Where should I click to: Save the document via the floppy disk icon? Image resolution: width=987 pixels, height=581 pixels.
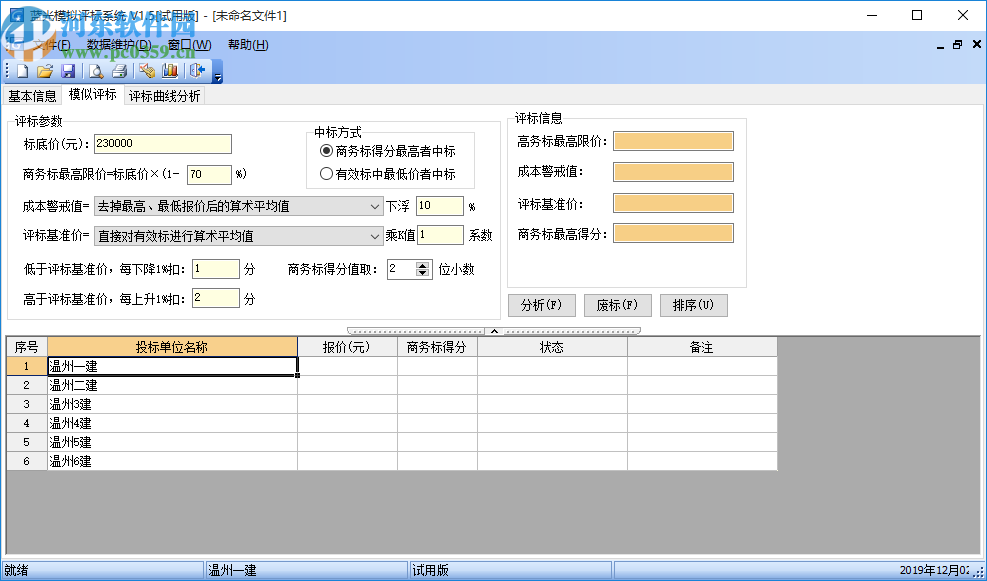(68, 70)
